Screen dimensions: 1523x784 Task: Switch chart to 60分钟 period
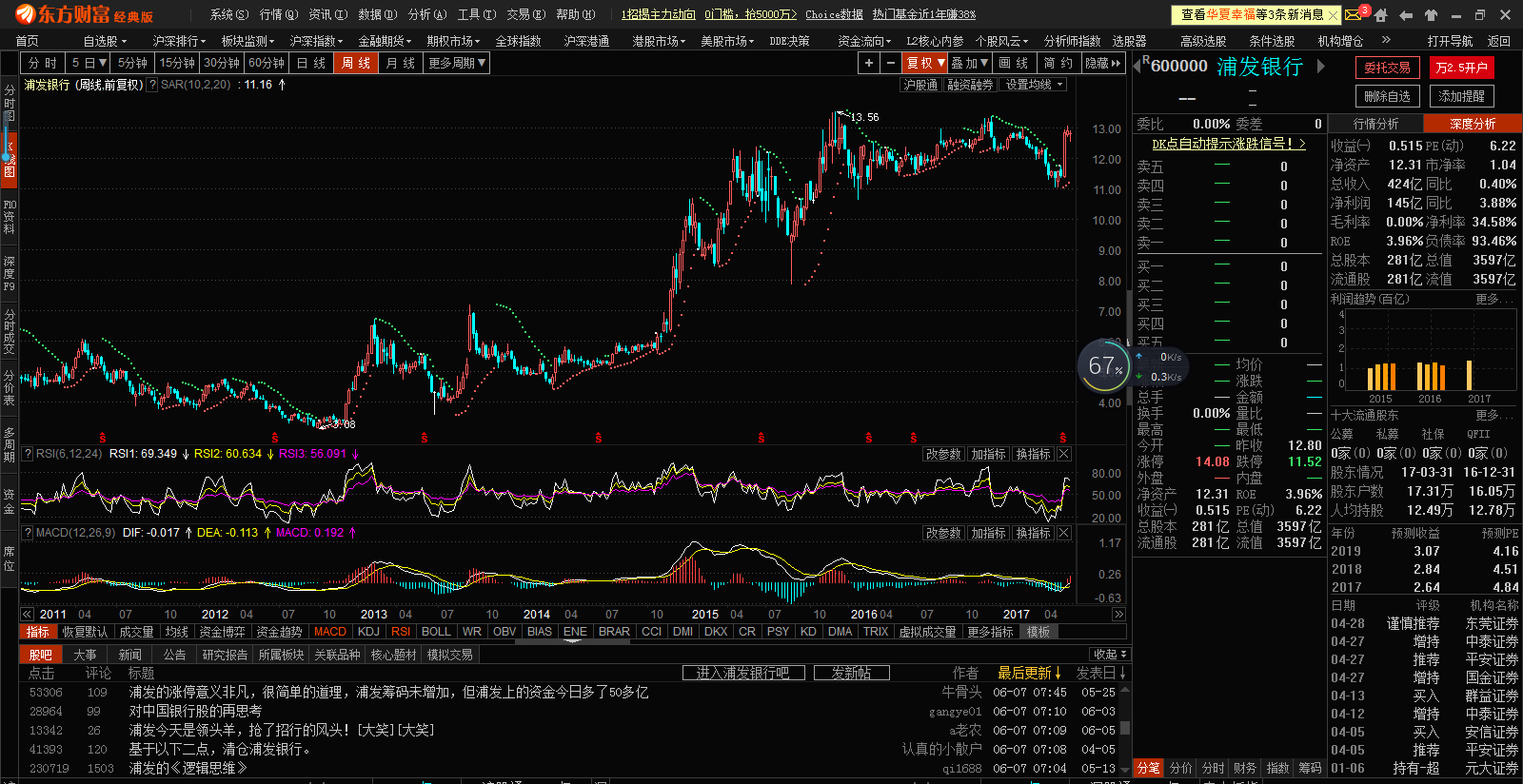coord(267,63)
